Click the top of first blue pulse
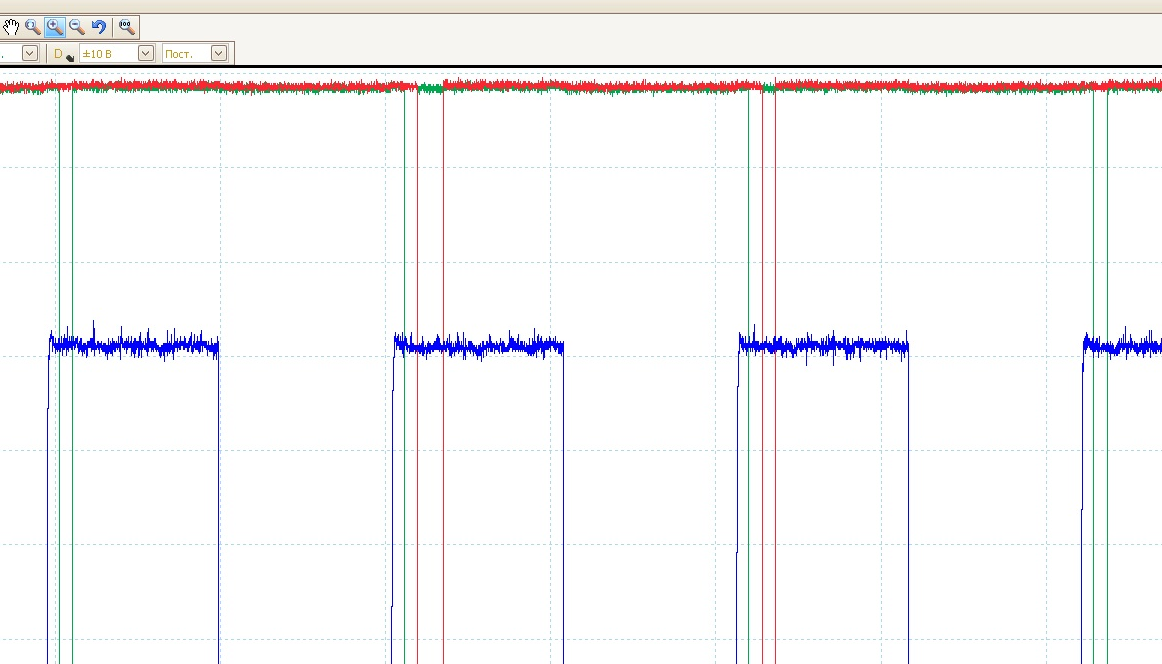Screen dimensions: 1162x664 pos(135,346)
